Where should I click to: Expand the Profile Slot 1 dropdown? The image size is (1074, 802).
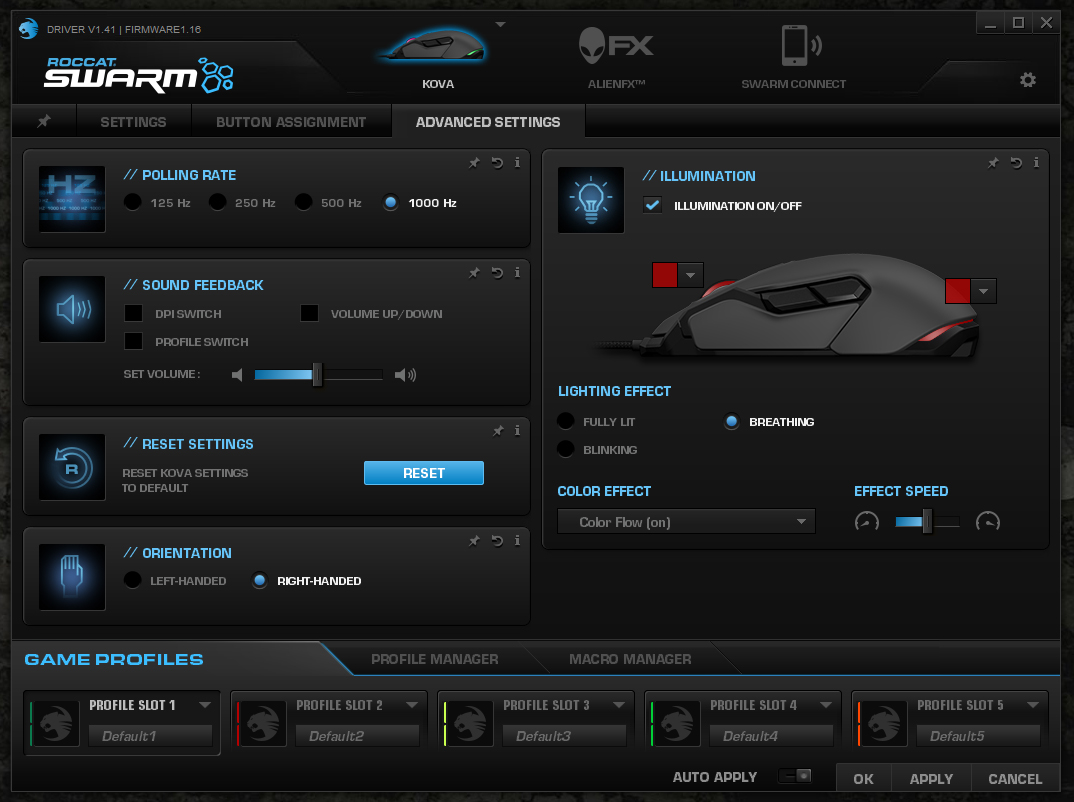click(205, 705)
